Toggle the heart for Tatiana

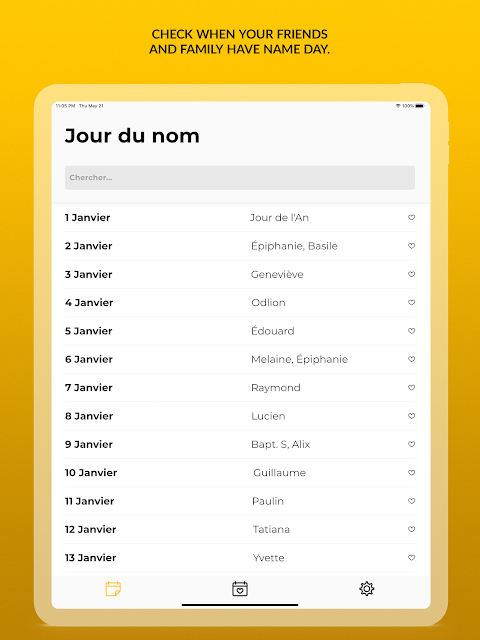pos(411,529)
